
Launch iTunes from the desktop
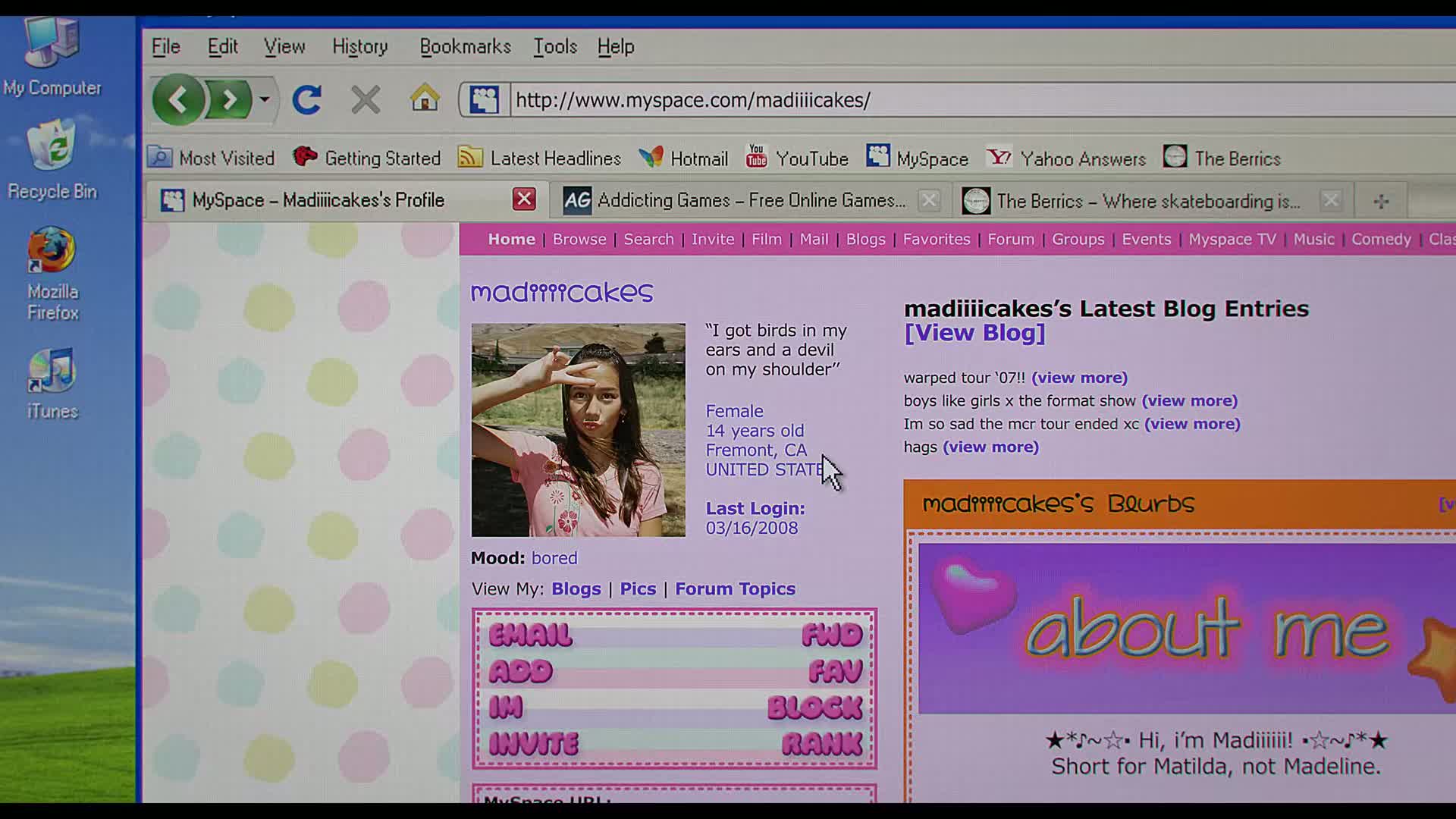coord(52,384)
